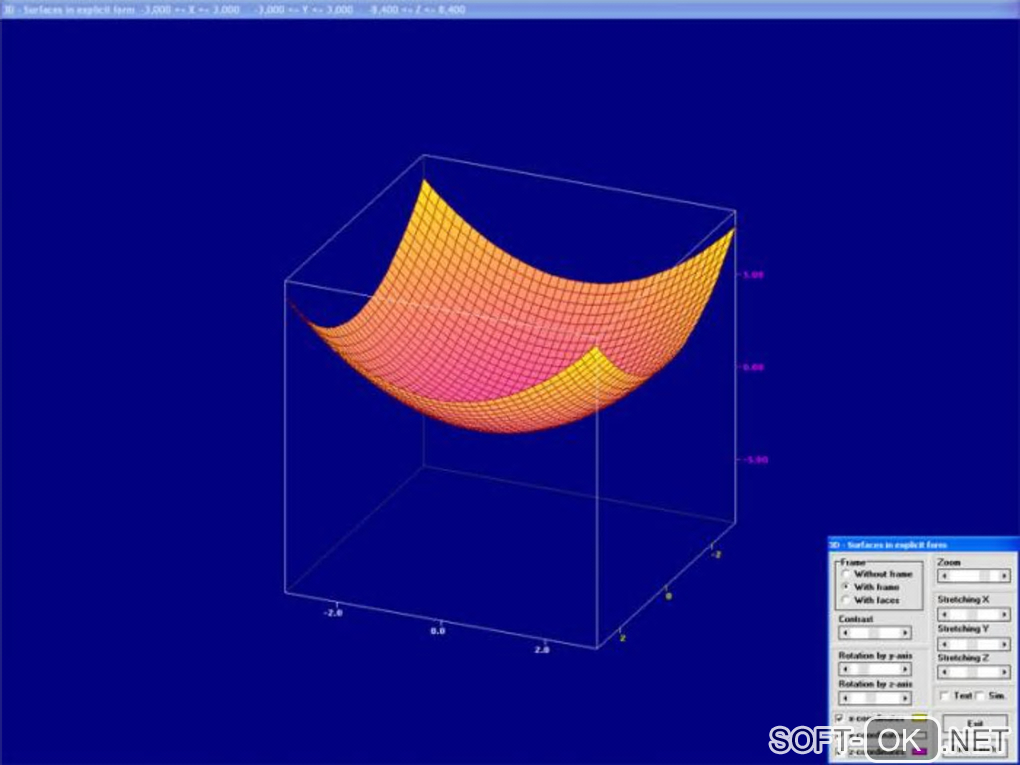Click the Stretching Z left arrow
The image size is (1020, 765).
click(x=944, y=672)
